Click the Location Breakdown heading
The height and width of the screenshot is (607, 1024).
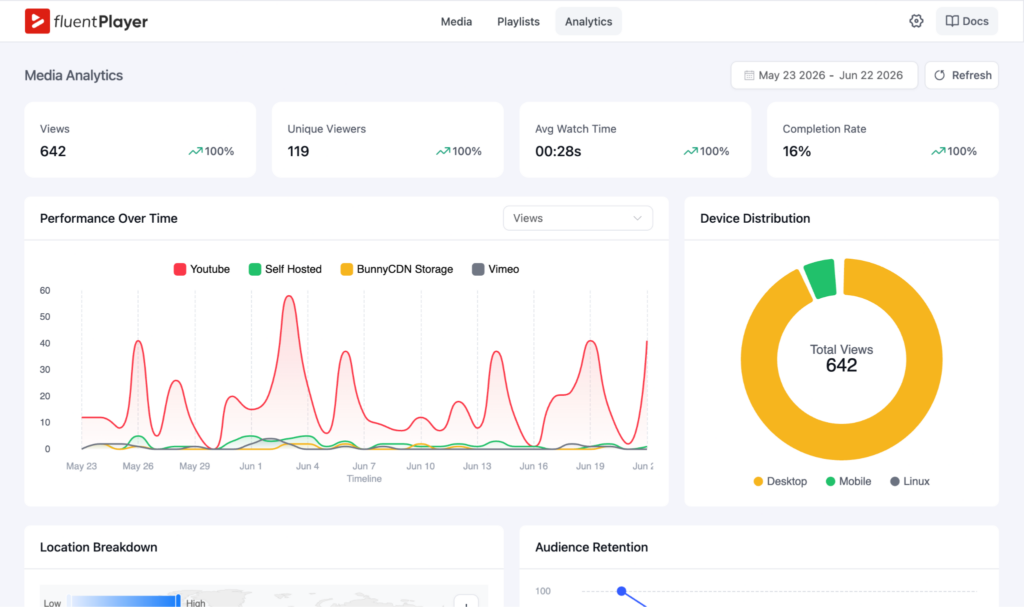[99, 547]
